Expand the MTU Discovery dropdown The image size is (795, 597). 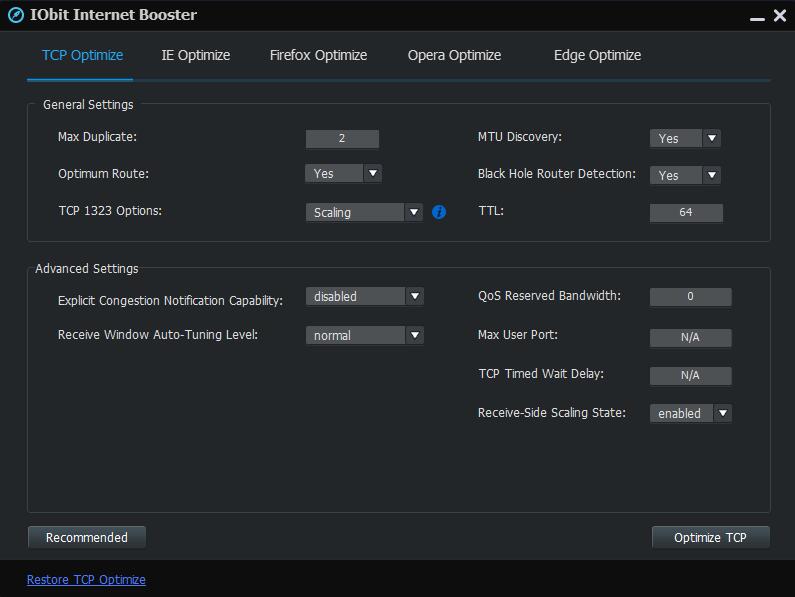click(711, 138)
